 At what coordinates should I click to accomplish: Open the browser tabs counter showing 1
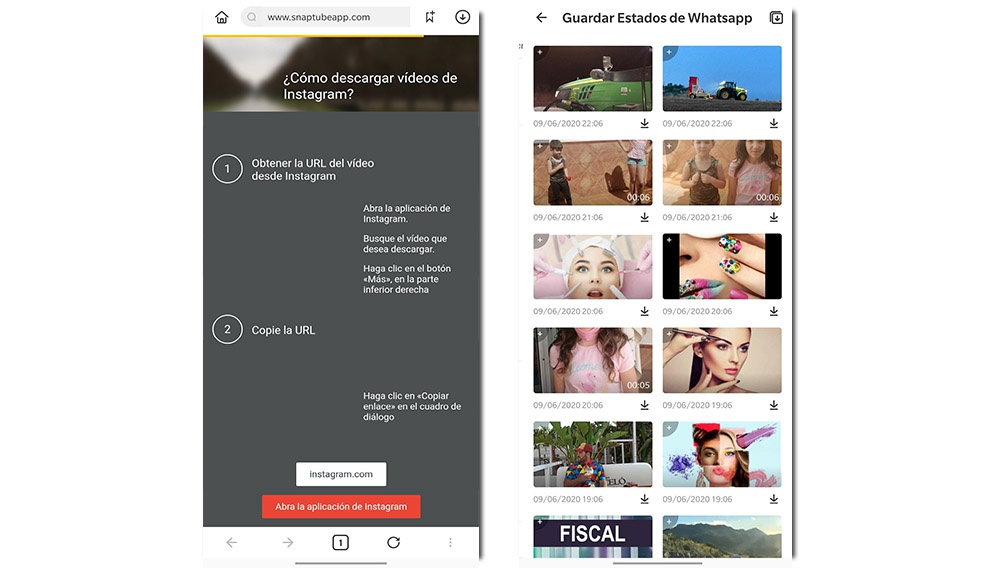pos(341,543)
